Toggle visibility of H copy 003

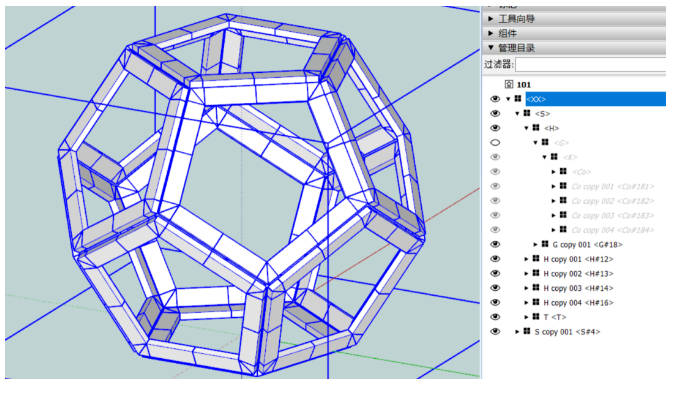click(x=495, y=288)
